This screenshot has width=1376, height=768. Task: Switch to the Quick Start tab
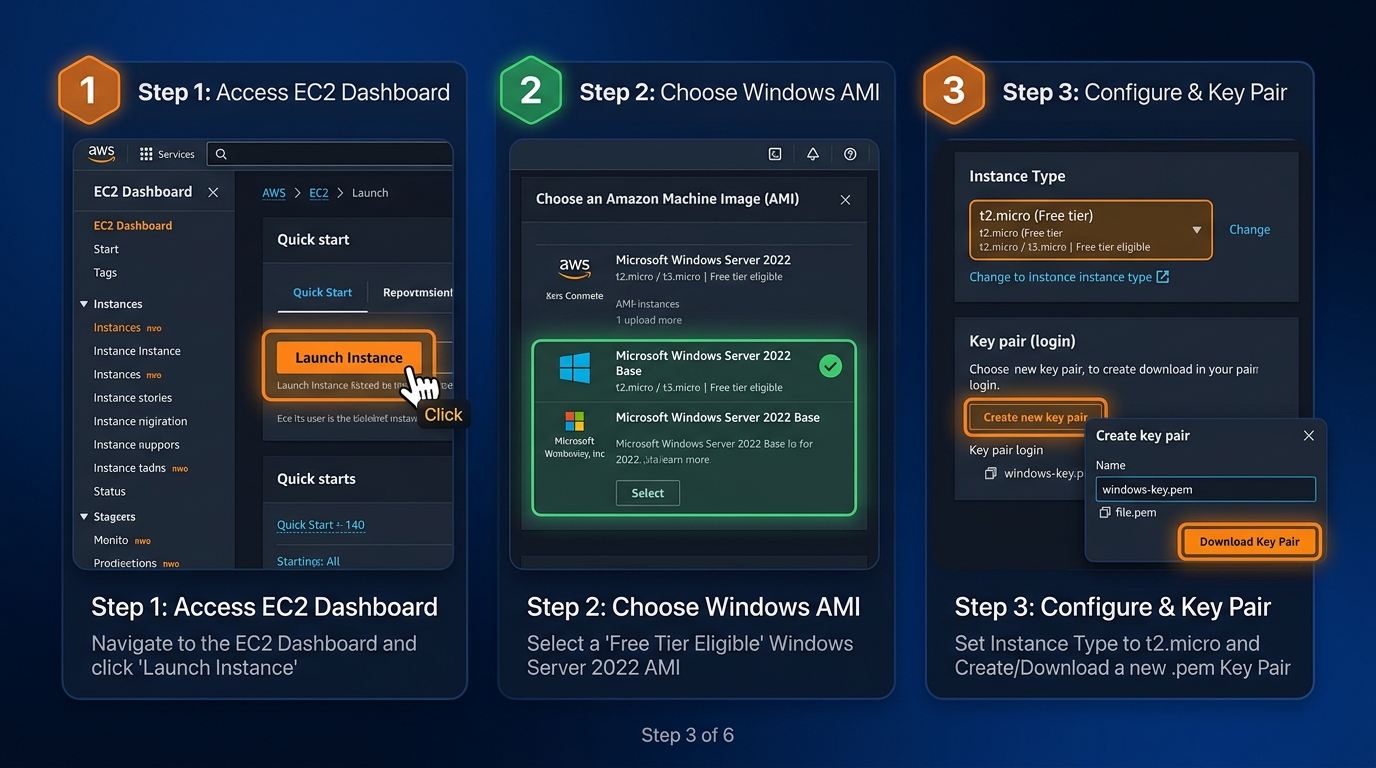(322, 292)
